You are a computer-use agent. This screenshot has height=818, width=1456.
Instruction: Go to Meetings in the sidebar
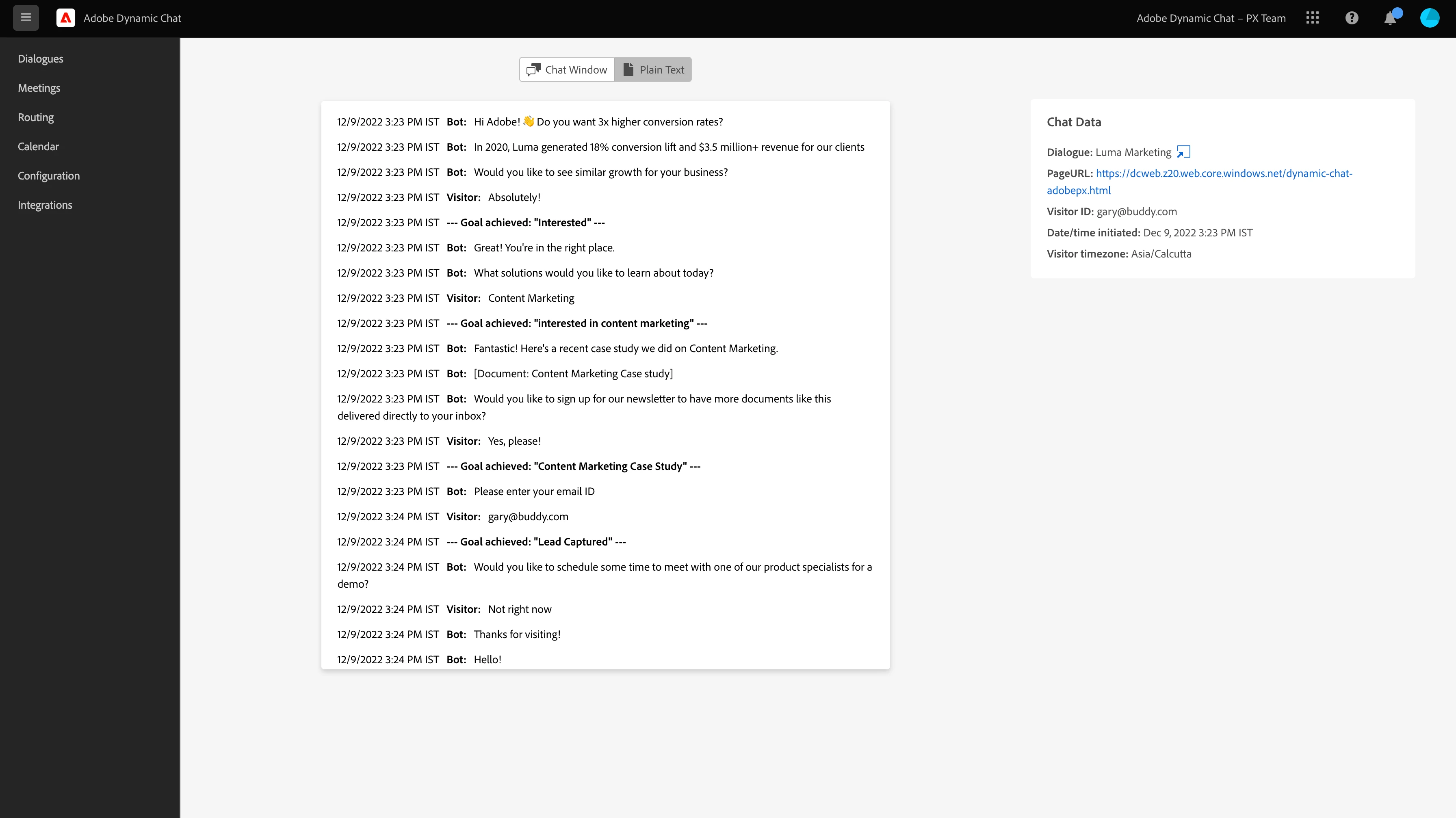[x=39, y=88]
